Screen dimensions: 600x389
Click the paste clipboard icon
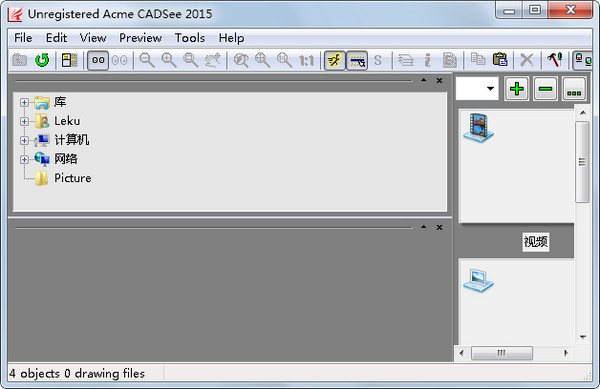click(500, 60)
